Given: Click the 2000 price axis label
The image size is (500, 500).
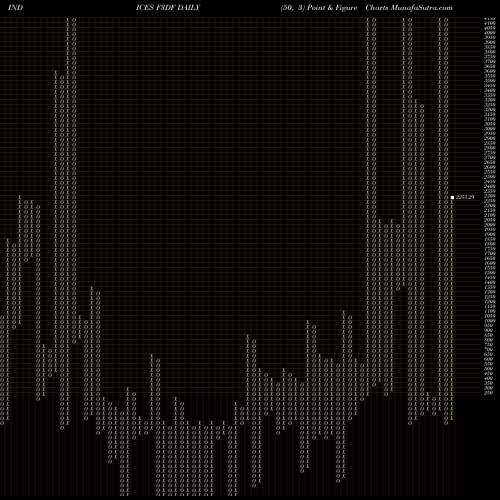Looking at the screenshot, I should 490,225.
